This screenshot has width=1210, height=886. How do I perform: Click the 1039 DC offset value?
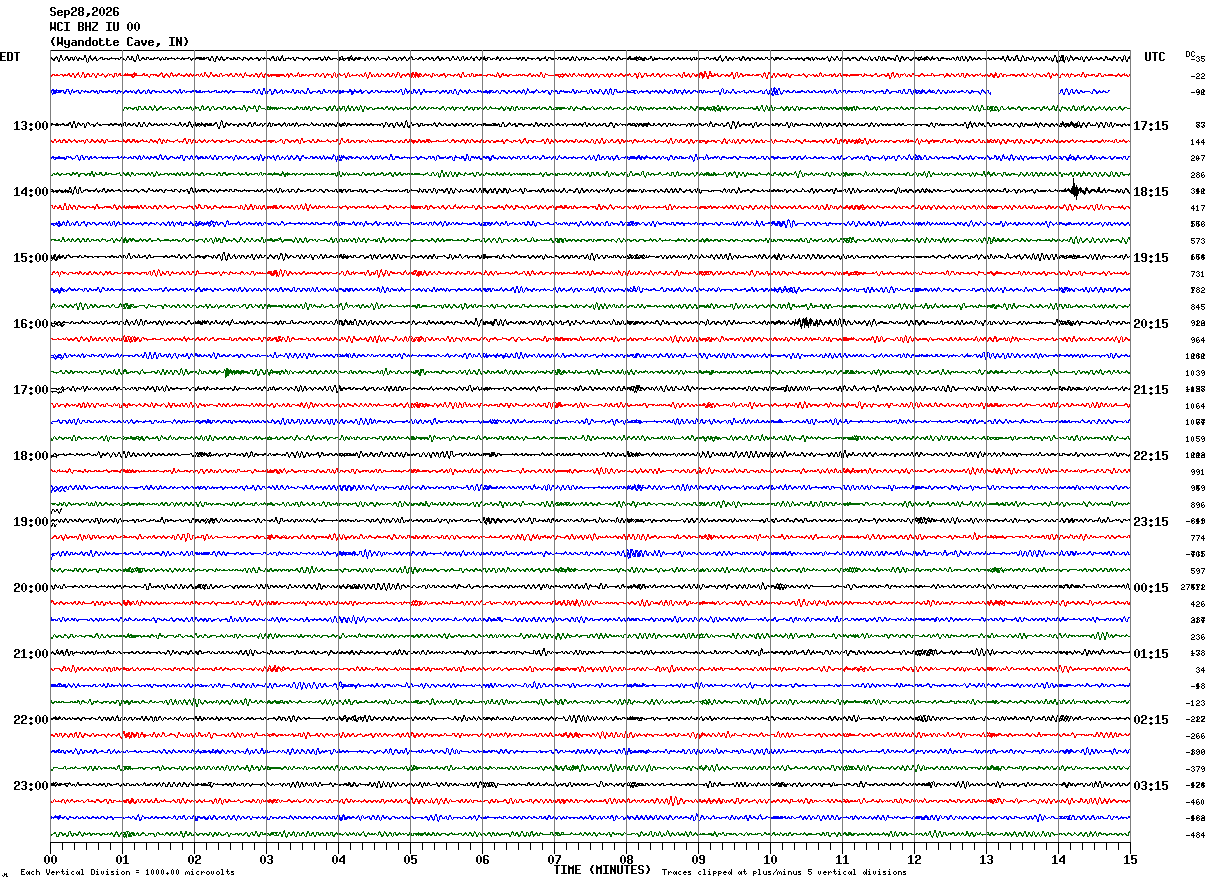click(x=1195, y=373)
